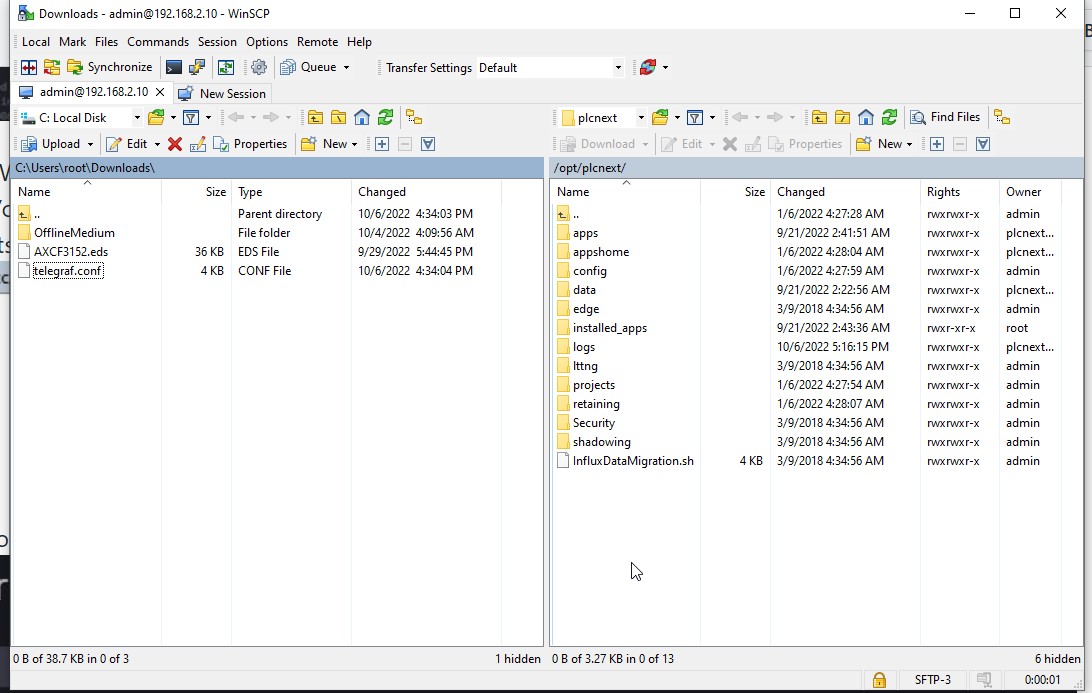This screenshot has width=1092, height=693.
Task: Select the AXCF3152.eds file
Action: tap(71, 252)
